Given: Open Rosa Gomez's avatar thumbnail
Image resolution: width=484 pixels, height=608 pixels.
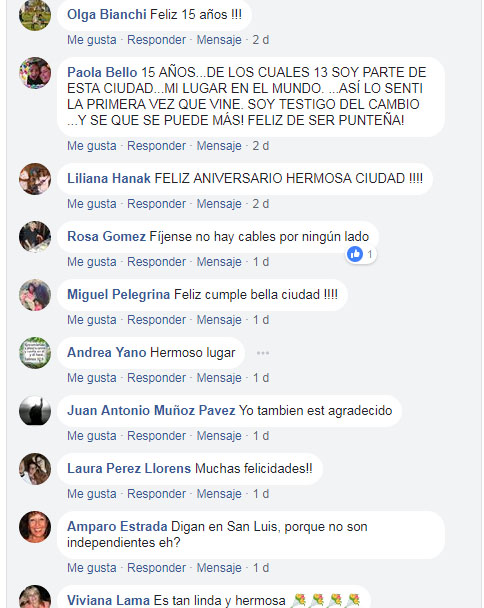Looking at the screenshot, I should coord(35,237).
